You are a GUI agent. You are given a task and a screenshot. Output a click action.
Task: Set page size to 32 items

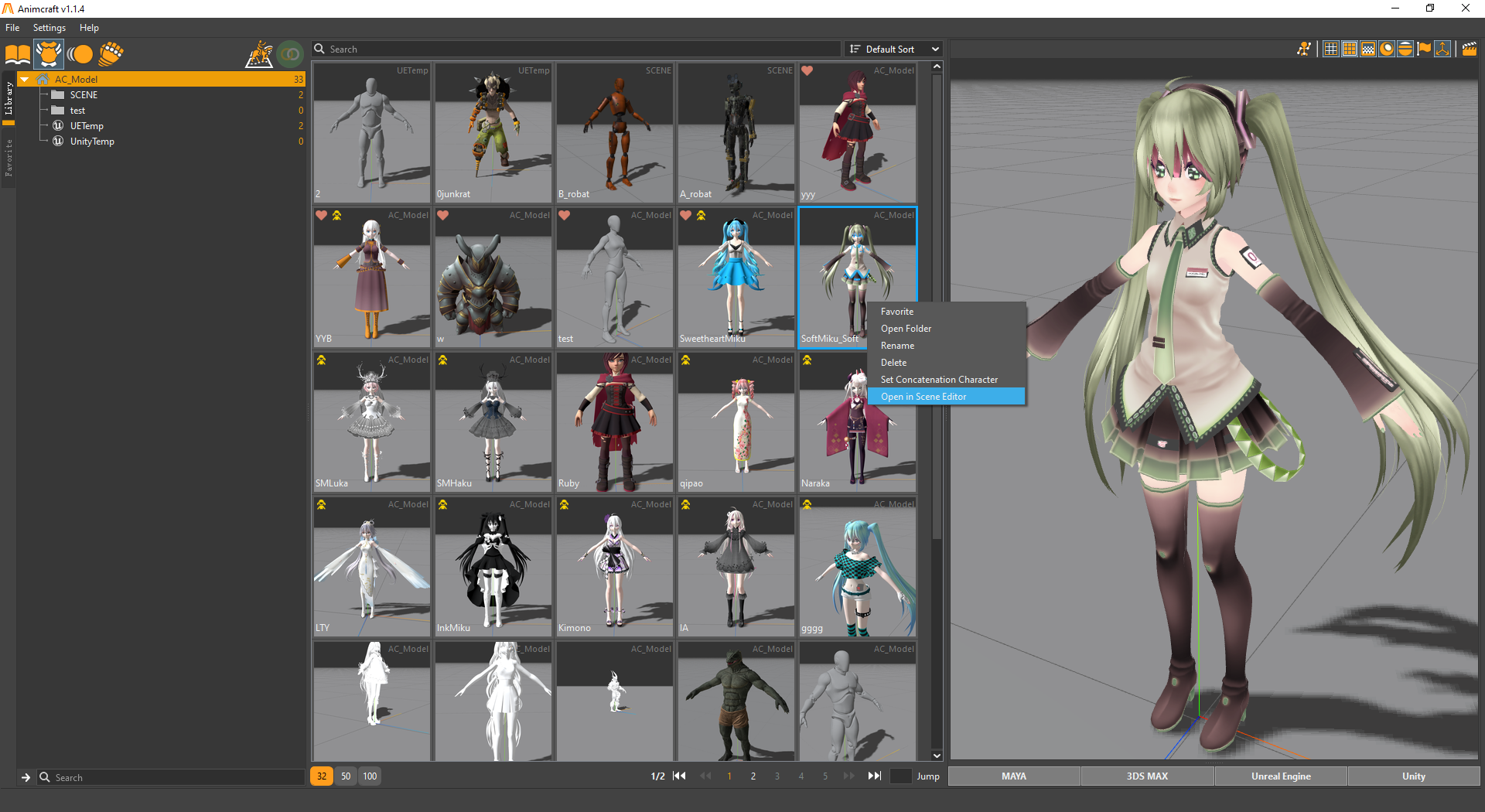(322, 776)
